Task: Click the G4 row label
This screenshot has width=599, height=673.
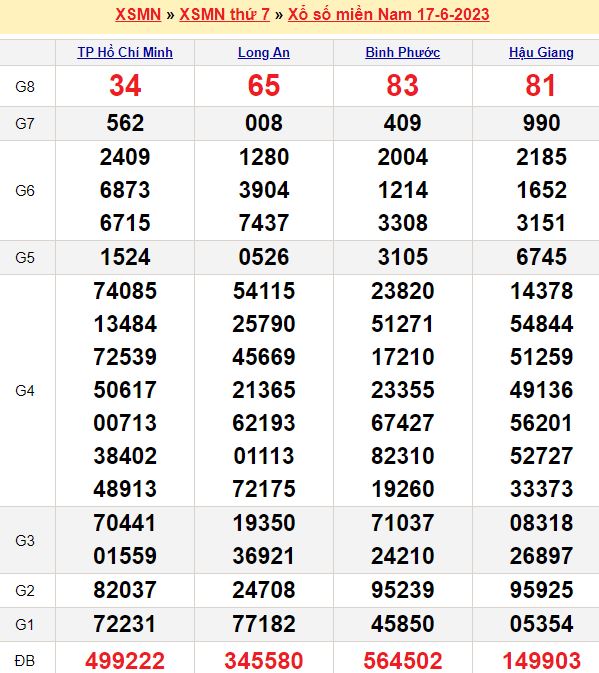Action: (25, 391)
